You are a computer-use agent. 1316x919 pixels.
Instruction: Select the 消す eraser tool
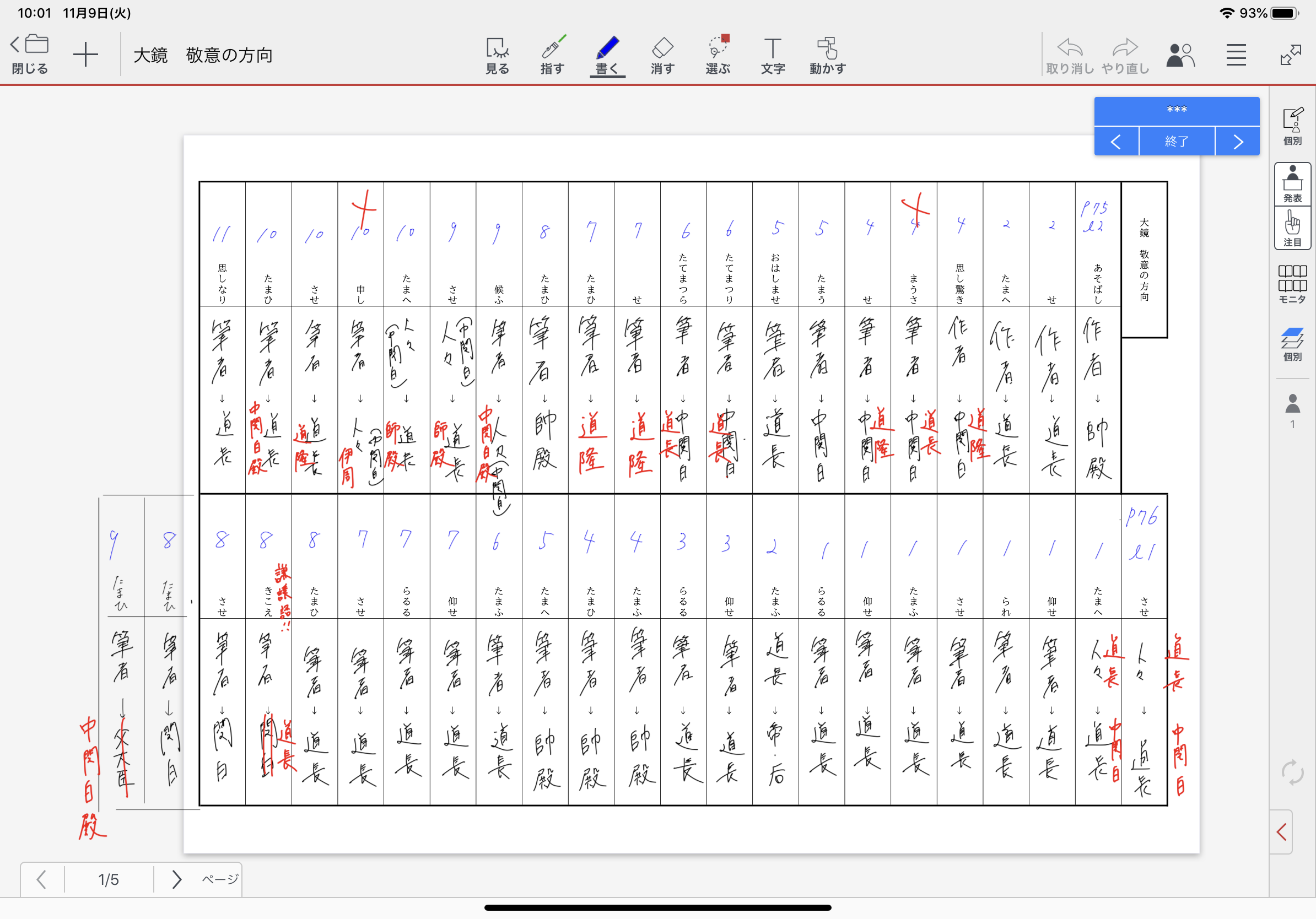662,55
